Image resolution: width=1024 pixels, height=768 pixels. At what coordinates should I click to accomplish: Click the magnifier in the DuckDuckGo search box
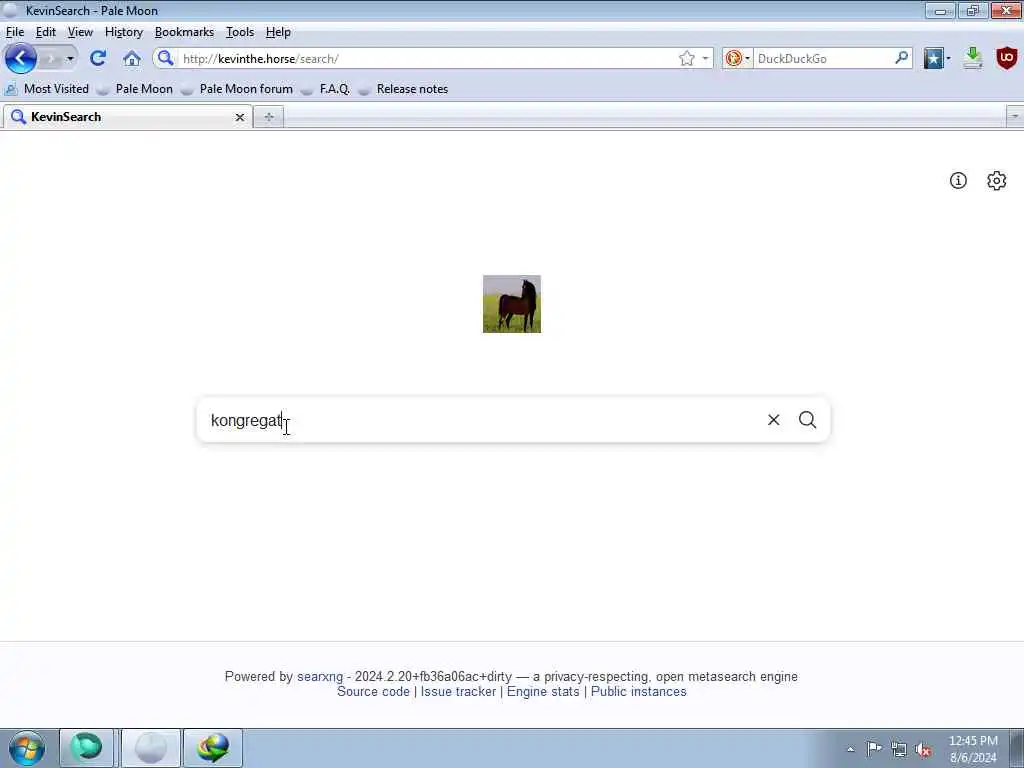point(902,58)
